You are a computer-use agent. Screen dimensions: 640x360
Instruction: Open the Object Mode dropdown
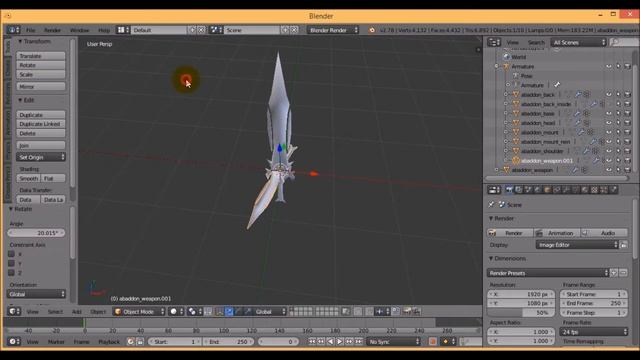pos(139,311)
